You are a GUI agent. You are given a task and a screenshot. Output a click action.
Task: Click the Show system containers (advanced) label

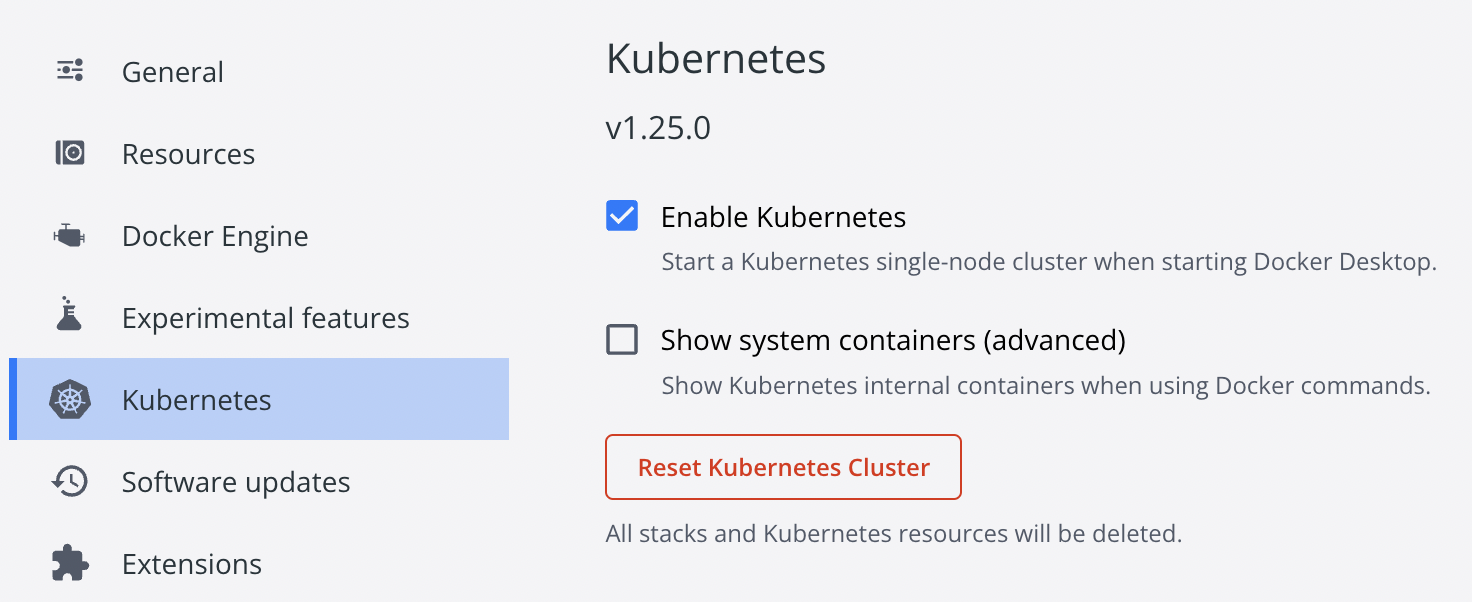click(x=893, y=340)
